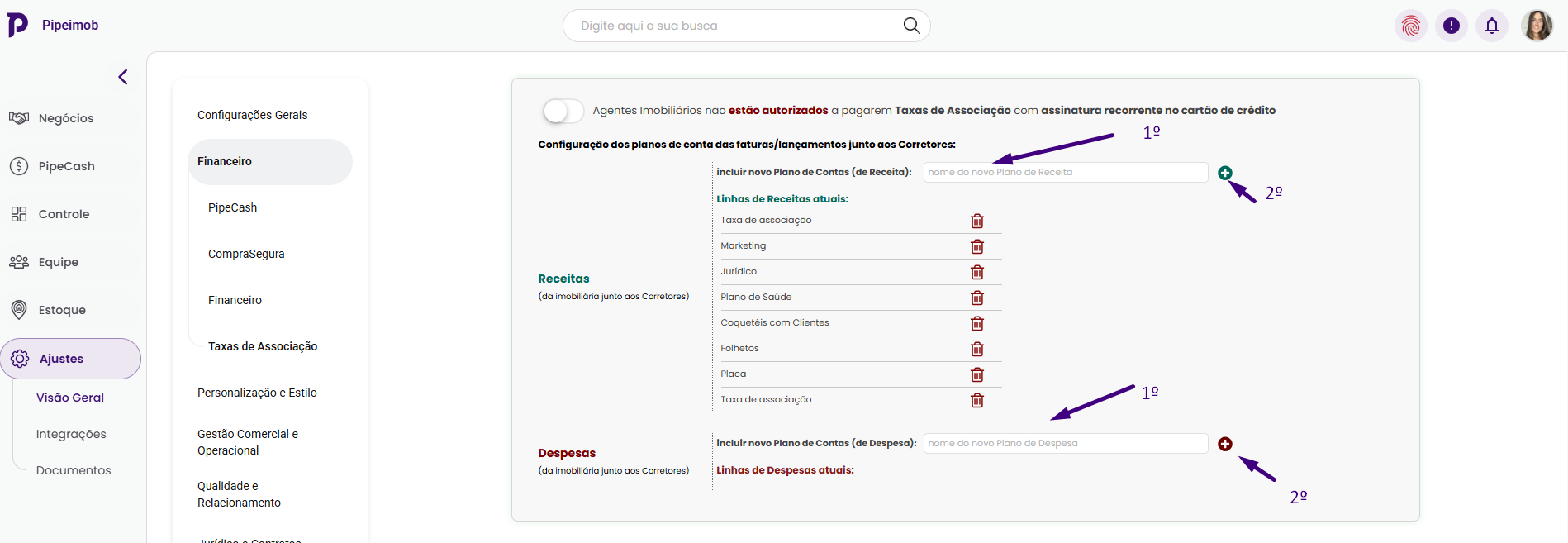Screen dimensions: 1568x543
Task: Open the user profile avatar
Action: [1537, 26]
